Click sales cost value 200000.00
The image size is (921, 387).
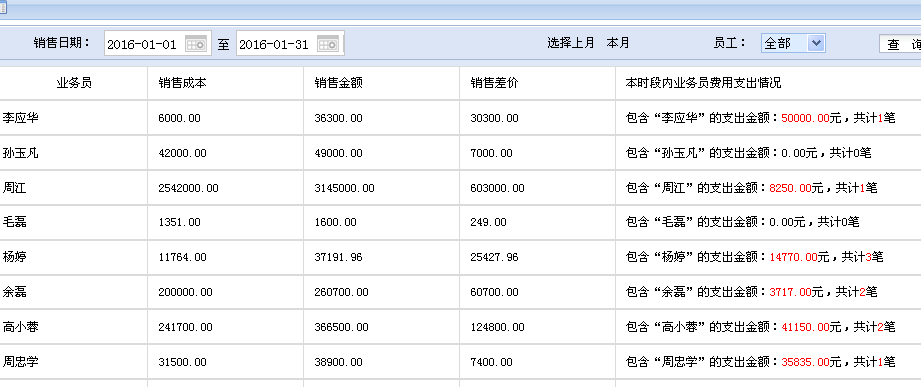point(186,292)
